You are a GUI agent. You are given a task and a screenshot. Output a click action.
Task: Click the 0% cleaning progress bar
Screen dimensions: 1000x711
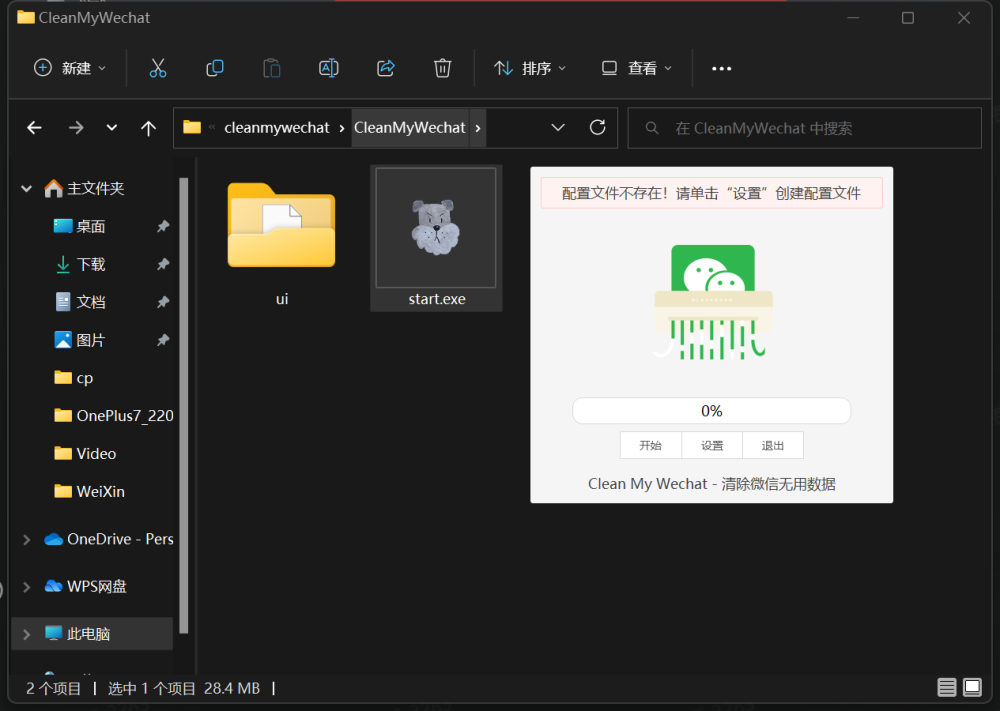coord(711,411)
